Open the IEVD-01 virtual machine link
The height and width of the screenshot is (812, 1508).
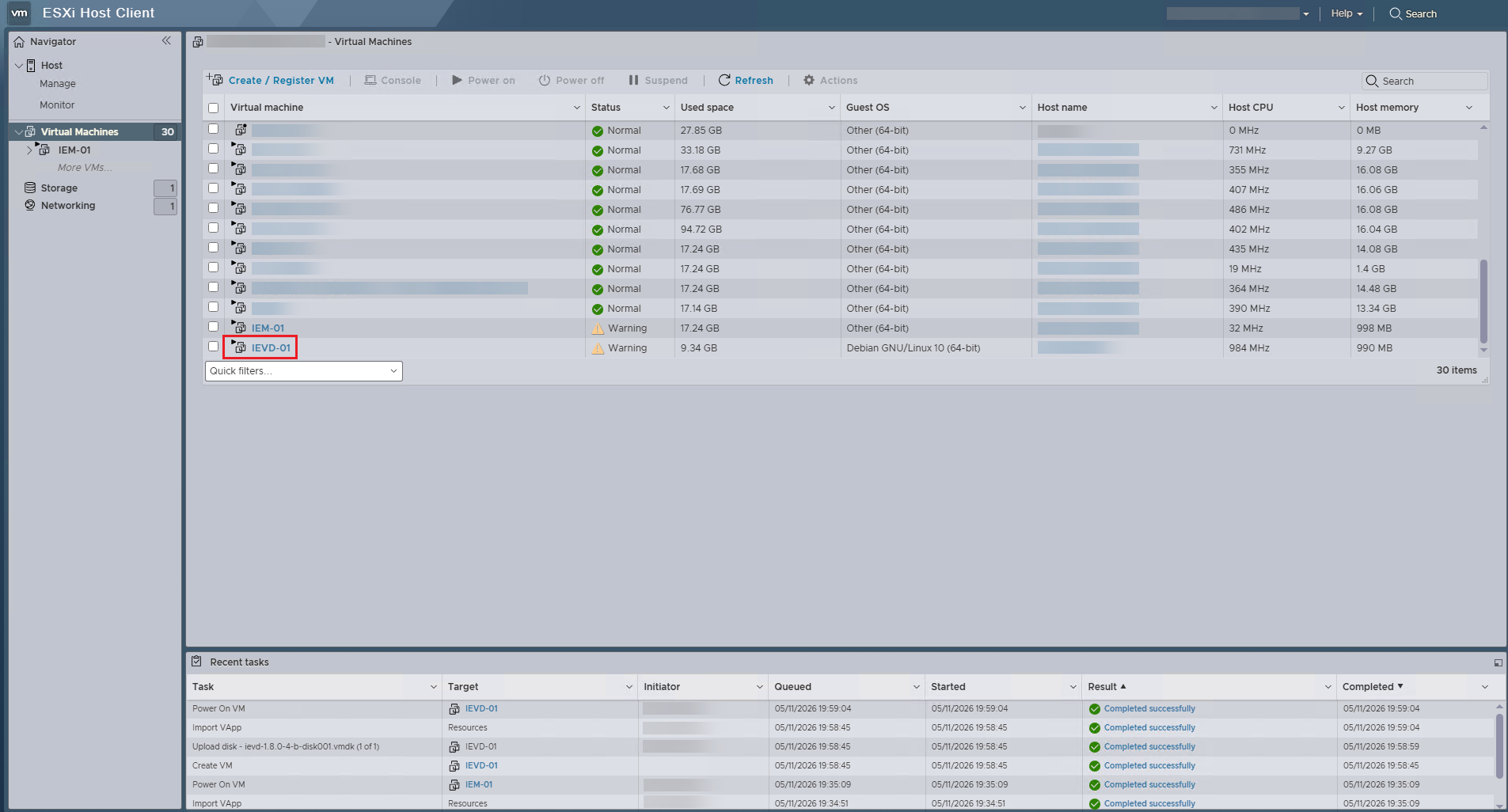tap(271, 348)
